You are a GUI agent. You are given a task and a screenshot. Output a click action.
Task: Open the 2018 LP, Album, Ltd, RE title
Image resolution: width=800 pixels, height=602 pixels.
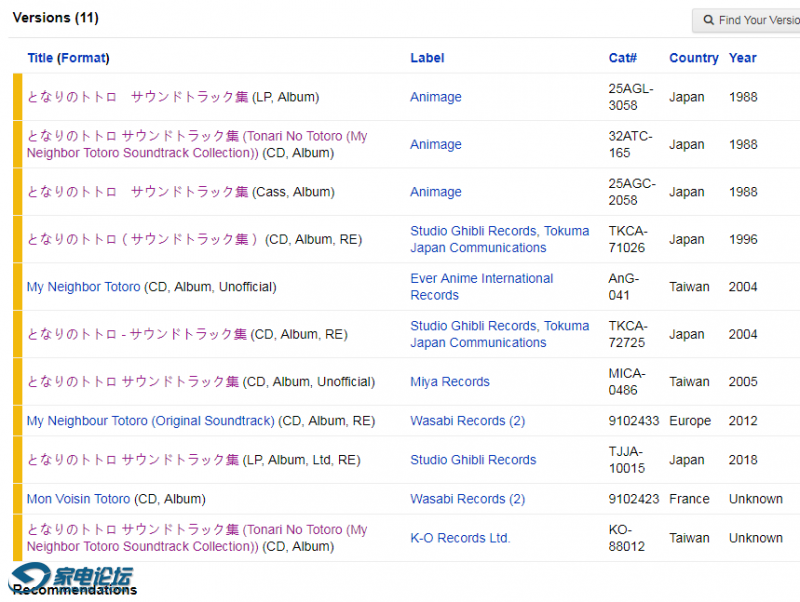pyautogui.click(x=133, y=460)
